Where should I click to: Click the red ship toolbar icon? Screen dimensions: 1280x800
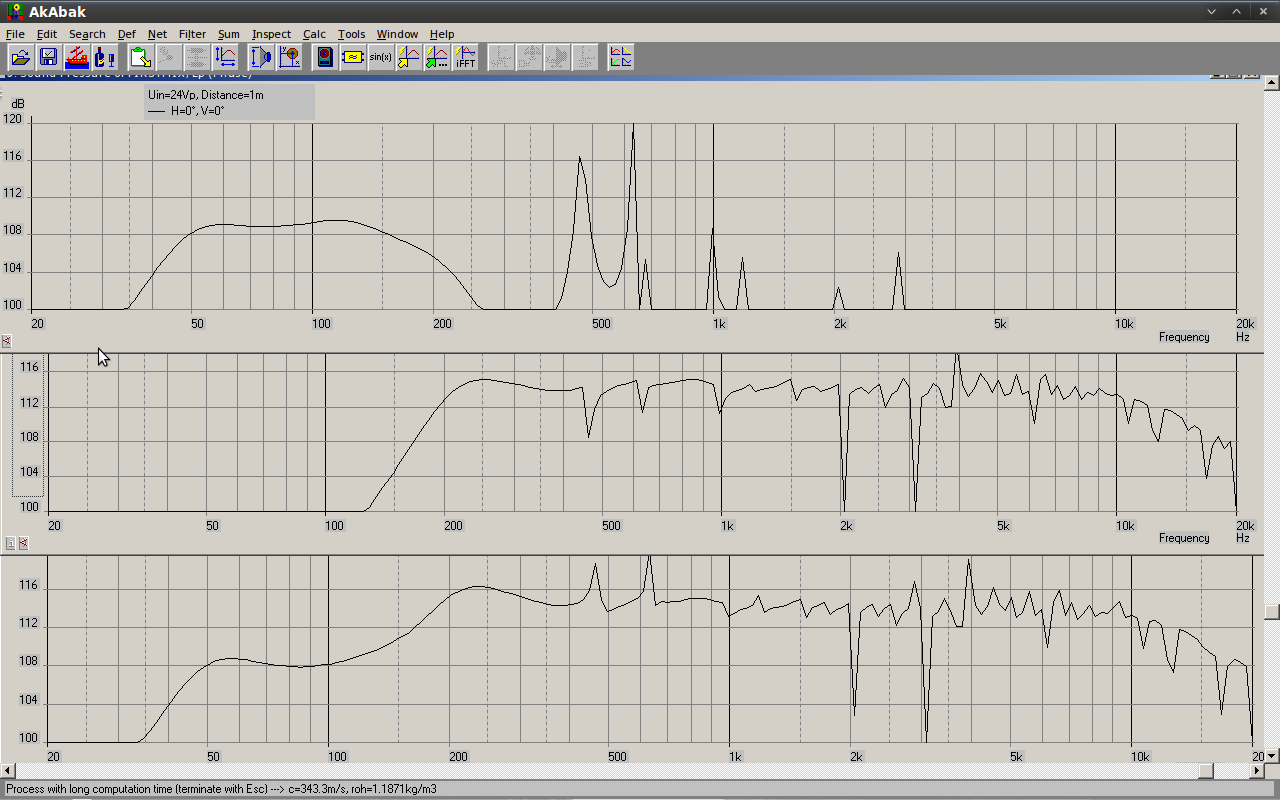pyautogui.click(x=76, y=57)
